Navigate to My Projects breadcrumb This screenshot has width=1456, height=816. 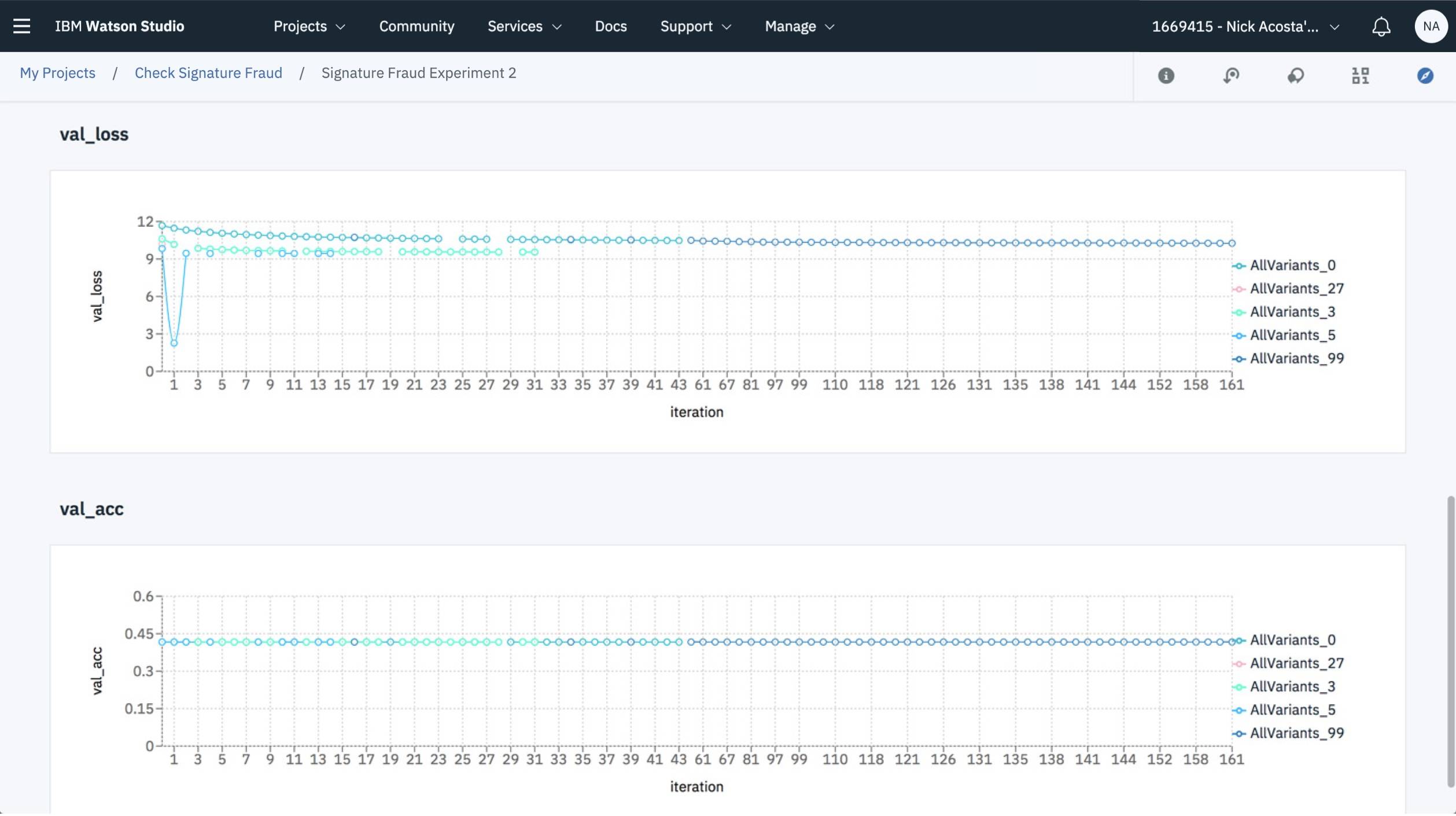click(57, 73)
